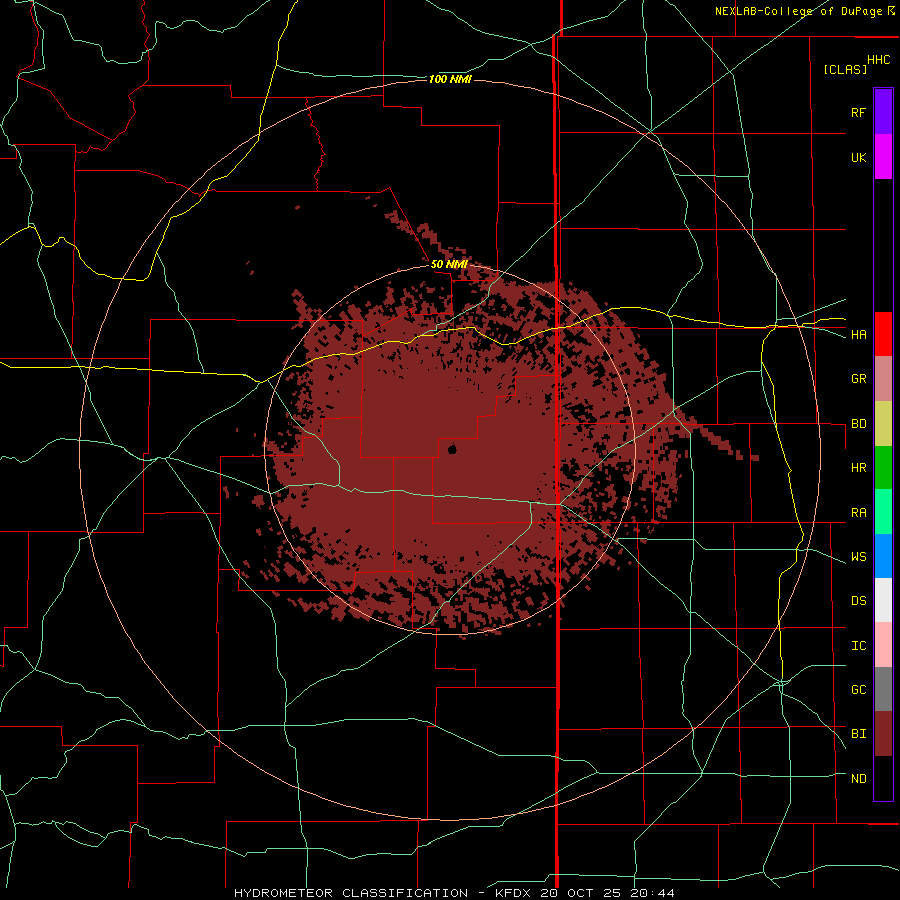
Task: Click the BD legend label
Action: [x=858, y=424]
